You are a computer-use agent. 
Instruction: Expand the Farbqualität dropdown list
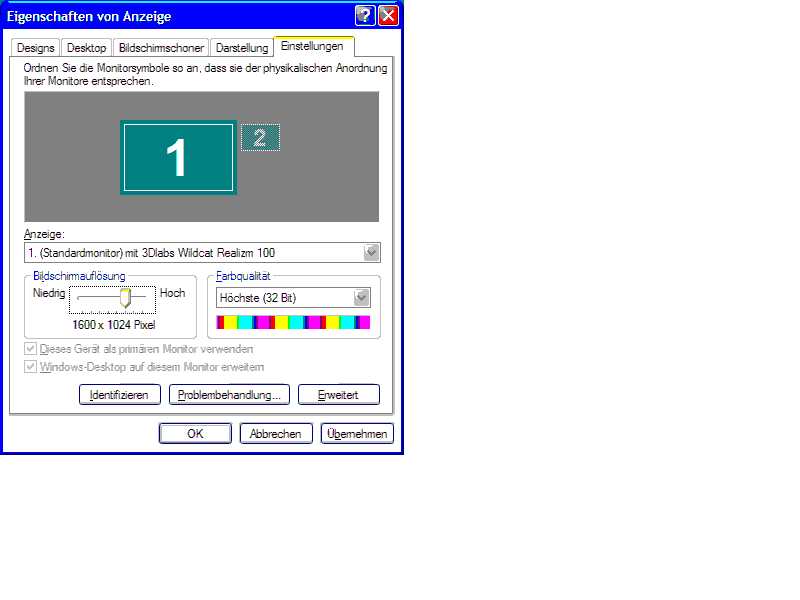tap(361, 297)
